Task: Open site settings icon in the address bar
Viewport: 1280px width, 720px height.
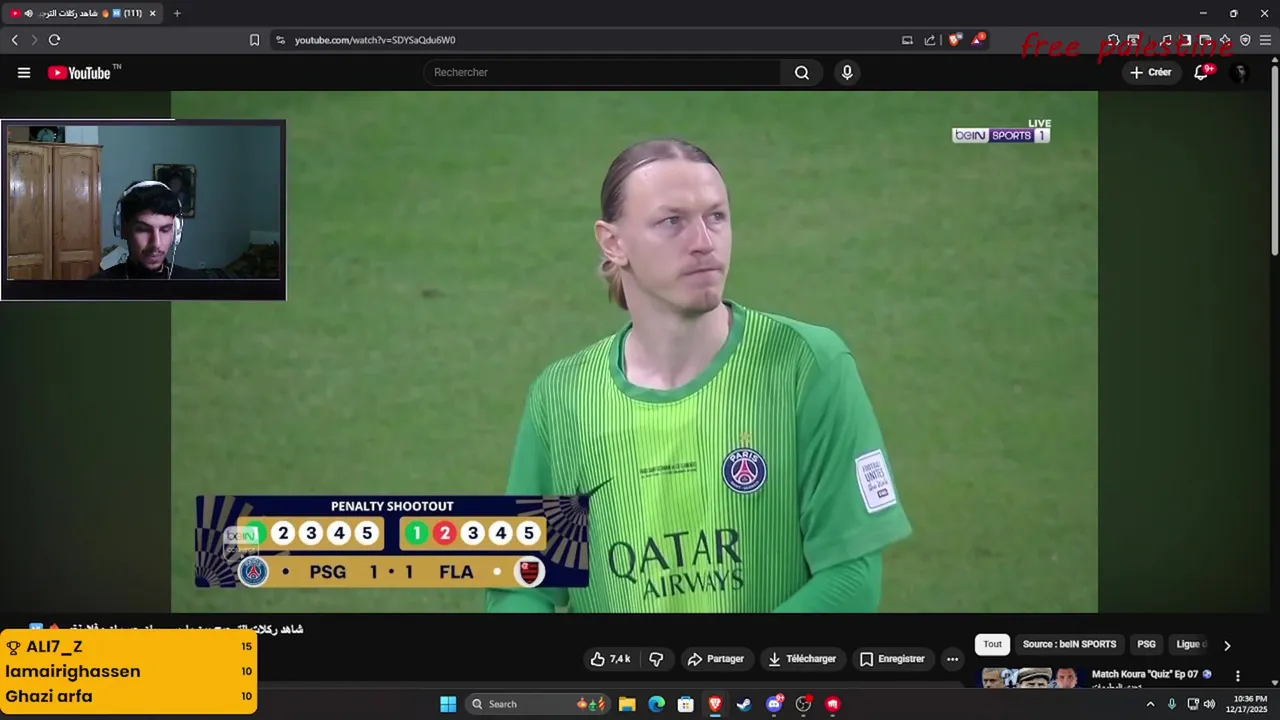Action: pos(280,40)
